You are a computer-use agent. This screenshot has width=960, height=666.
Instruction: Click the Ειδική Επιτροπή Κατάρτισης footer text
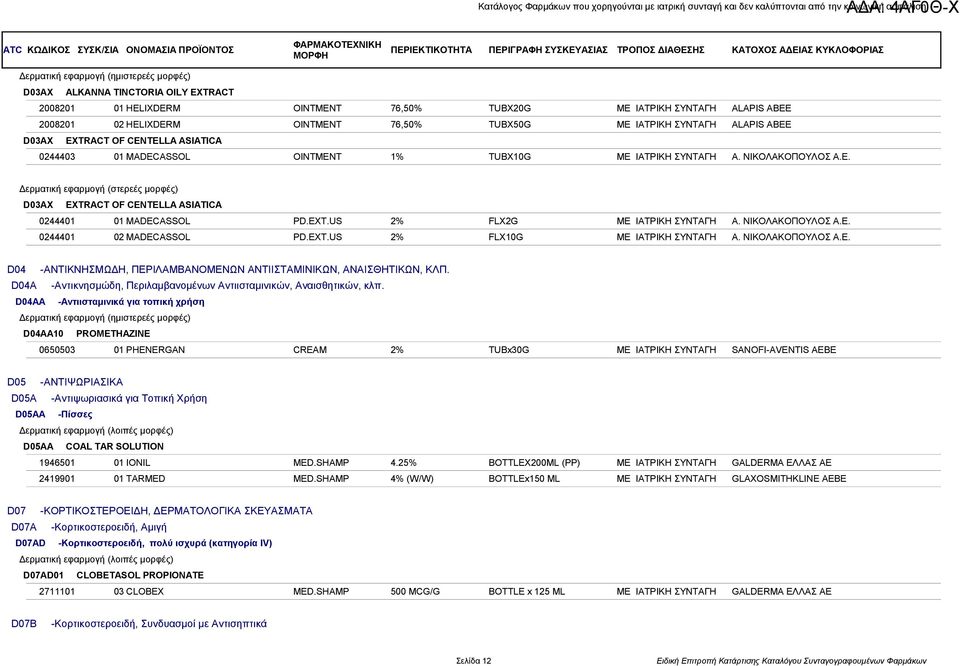(791, 661)
